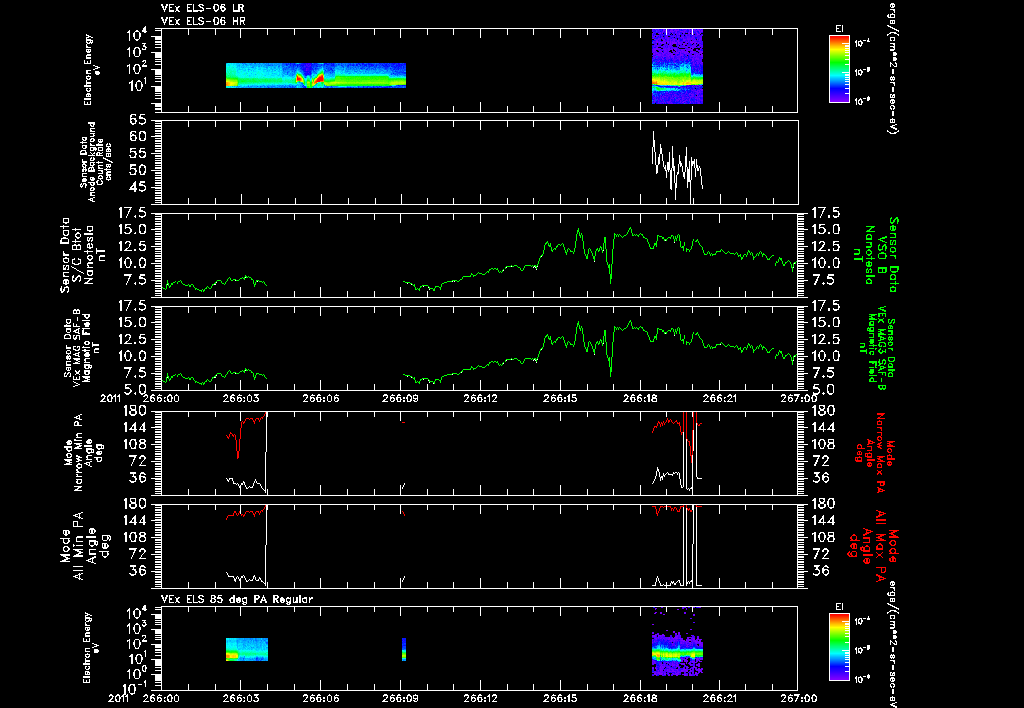Click the red All Max PA Angle label
Screen dimensions: 1024x708
click(x=874, y=545)
